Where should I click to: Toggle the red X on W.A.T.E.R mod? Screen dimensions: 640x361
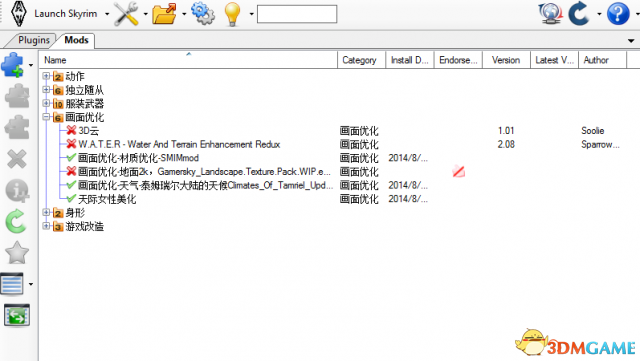coord(71,144)
